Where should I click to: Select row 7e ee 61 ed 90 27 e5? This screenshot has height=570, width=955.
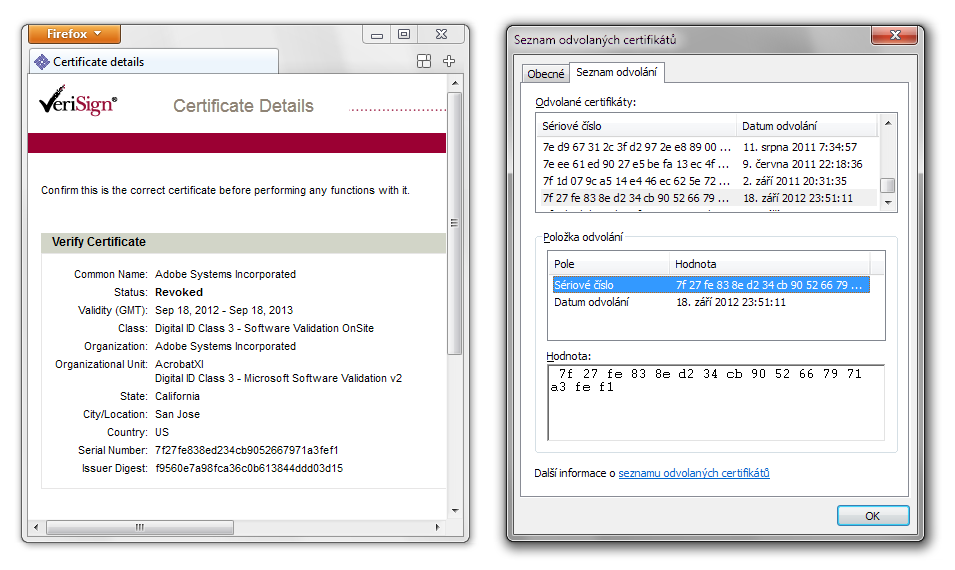[x=707, y=164]
